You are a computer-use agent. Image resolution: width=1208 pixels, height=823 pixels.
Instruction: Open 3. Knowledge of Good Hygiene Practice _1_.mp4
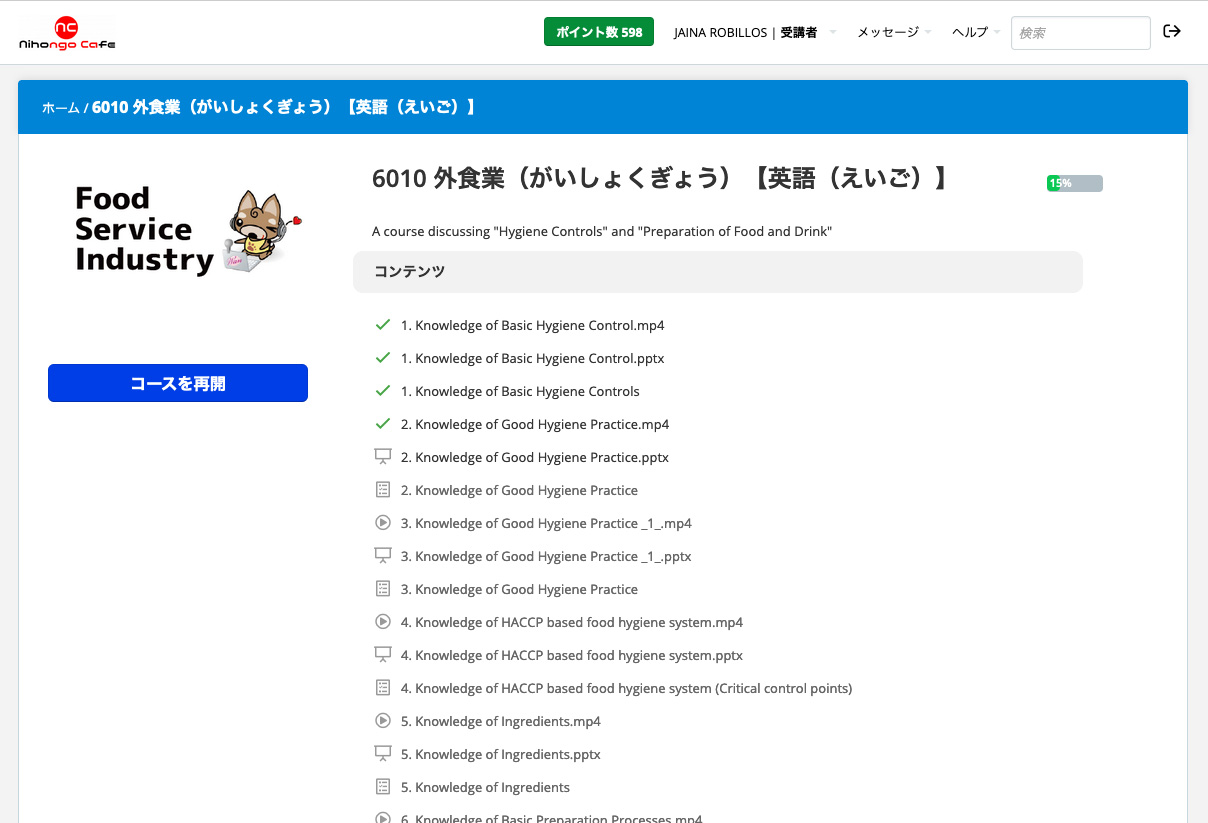click(x=546, y=523)
